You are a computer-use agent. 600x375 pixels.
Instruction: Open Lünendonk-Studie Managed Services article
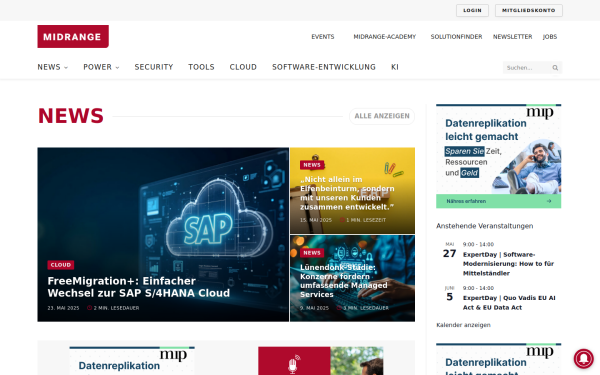(x=343, y=281)
